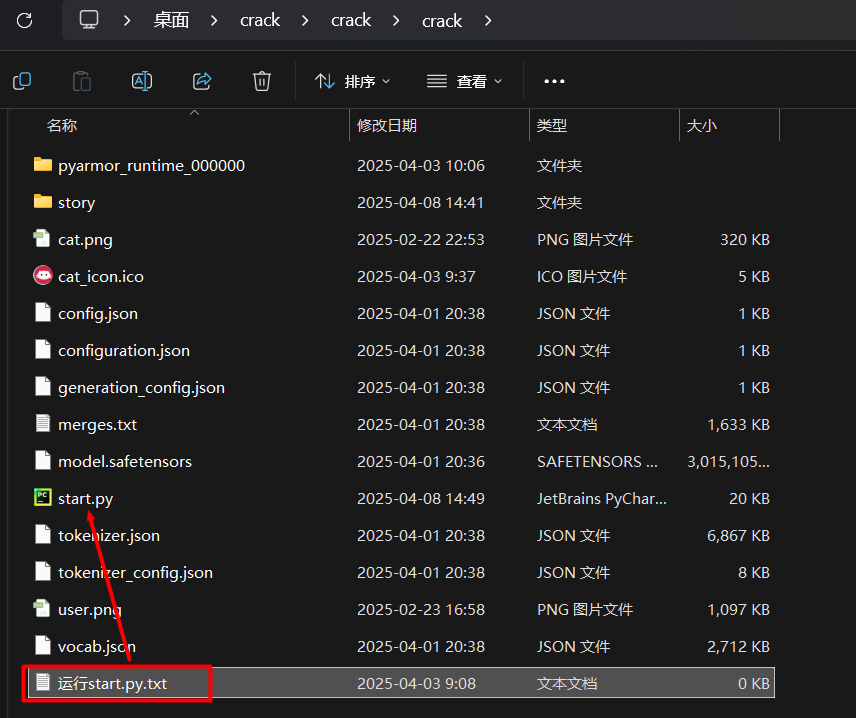Click the share icon in toolbar
The image size is (856, 718).
tap(202, 81)
